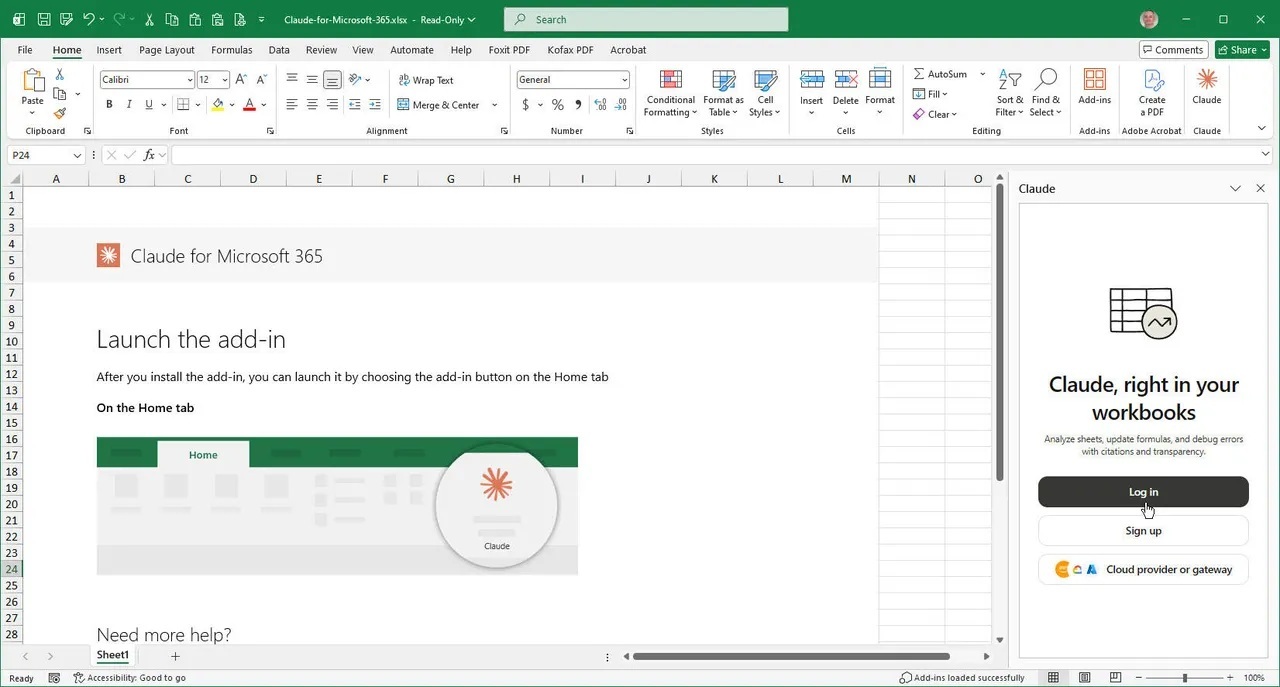Switch to Page Break Preview view

coord(1113,678)
